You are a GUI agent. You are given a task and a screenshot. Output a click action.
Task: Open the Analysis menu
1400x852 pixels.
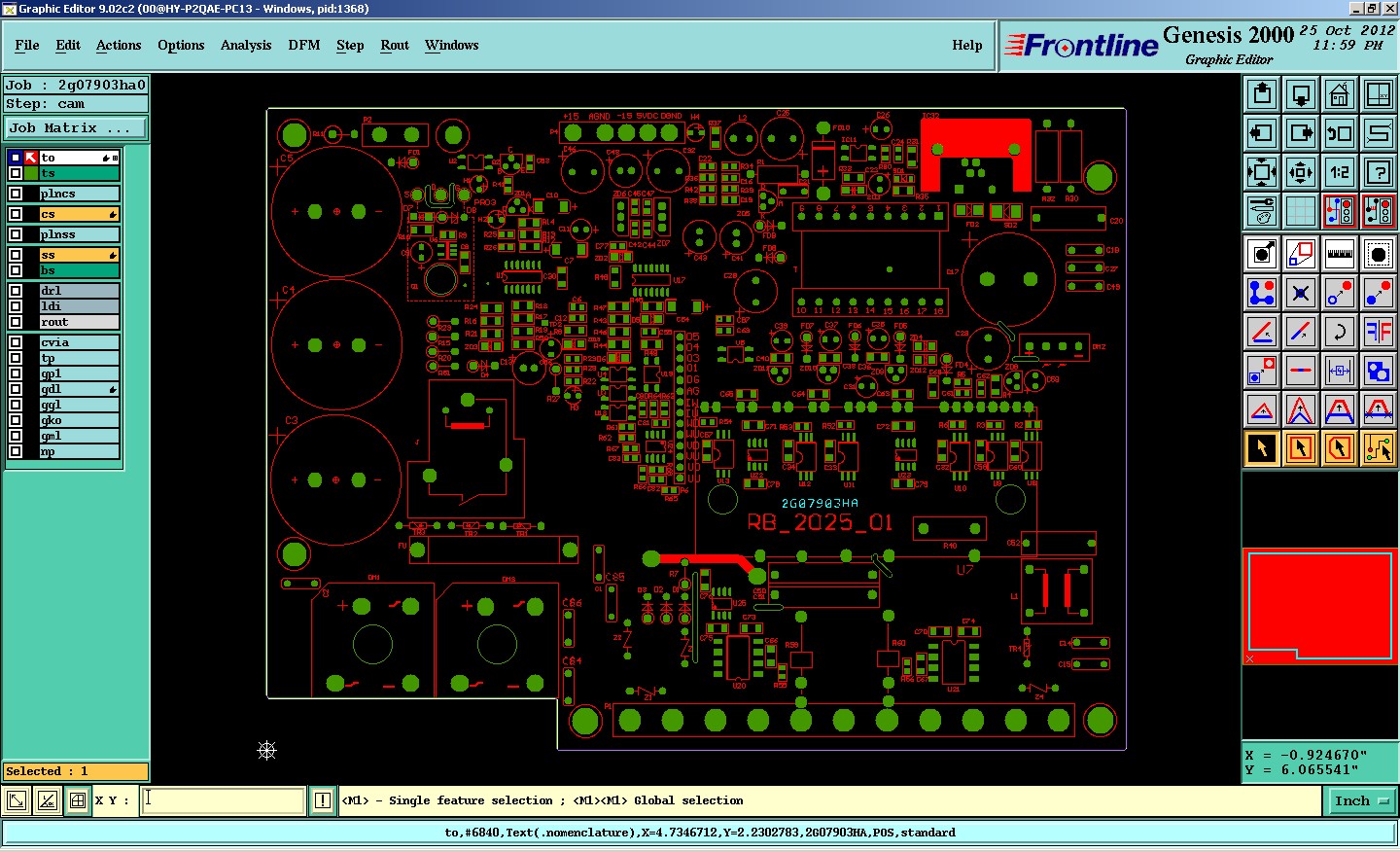tap(246, 46)
